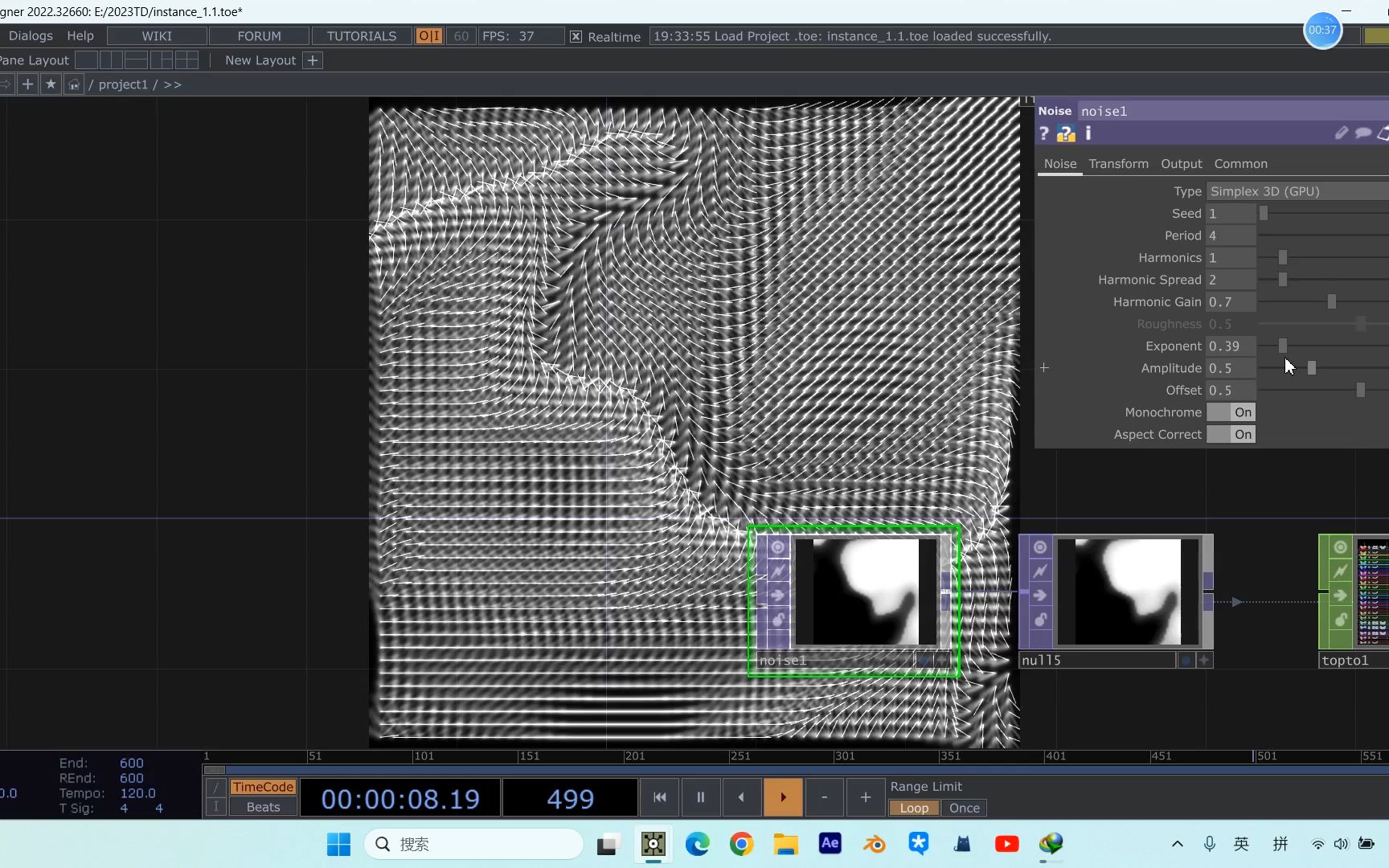Expand the >> path history menu
Screen dimensions: 1389x868
pyautogui.click(x=171, y=84)
